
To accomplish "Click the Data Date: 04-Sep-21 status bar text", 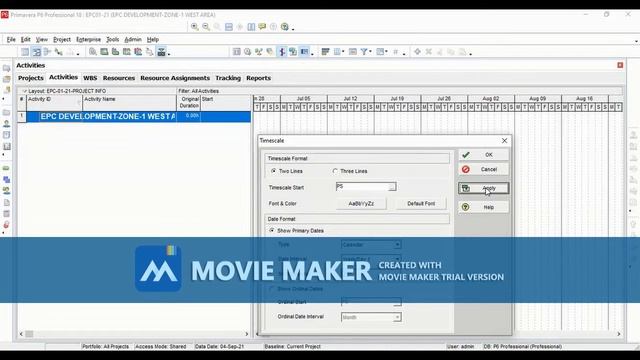I will point(219,347).
